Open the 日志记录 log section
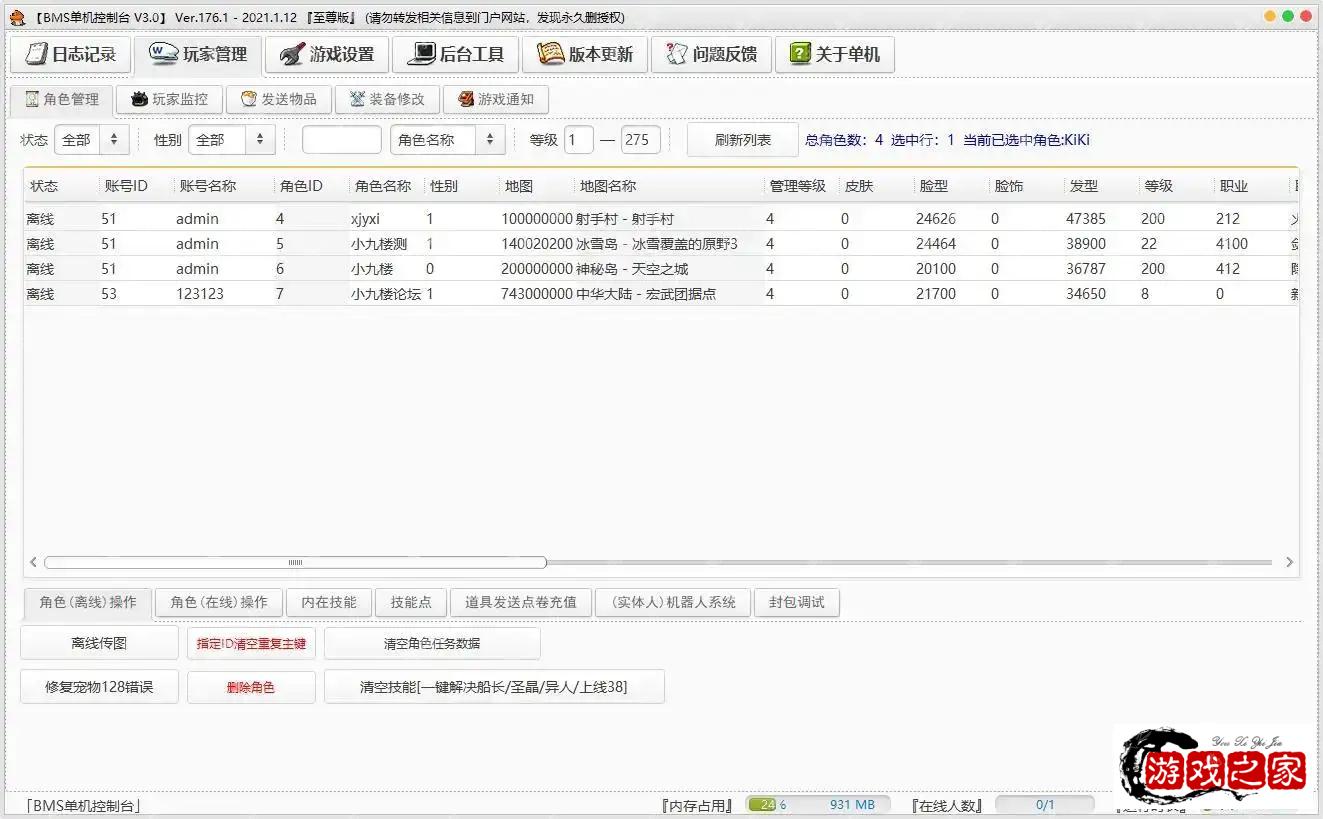 (71, 55)
